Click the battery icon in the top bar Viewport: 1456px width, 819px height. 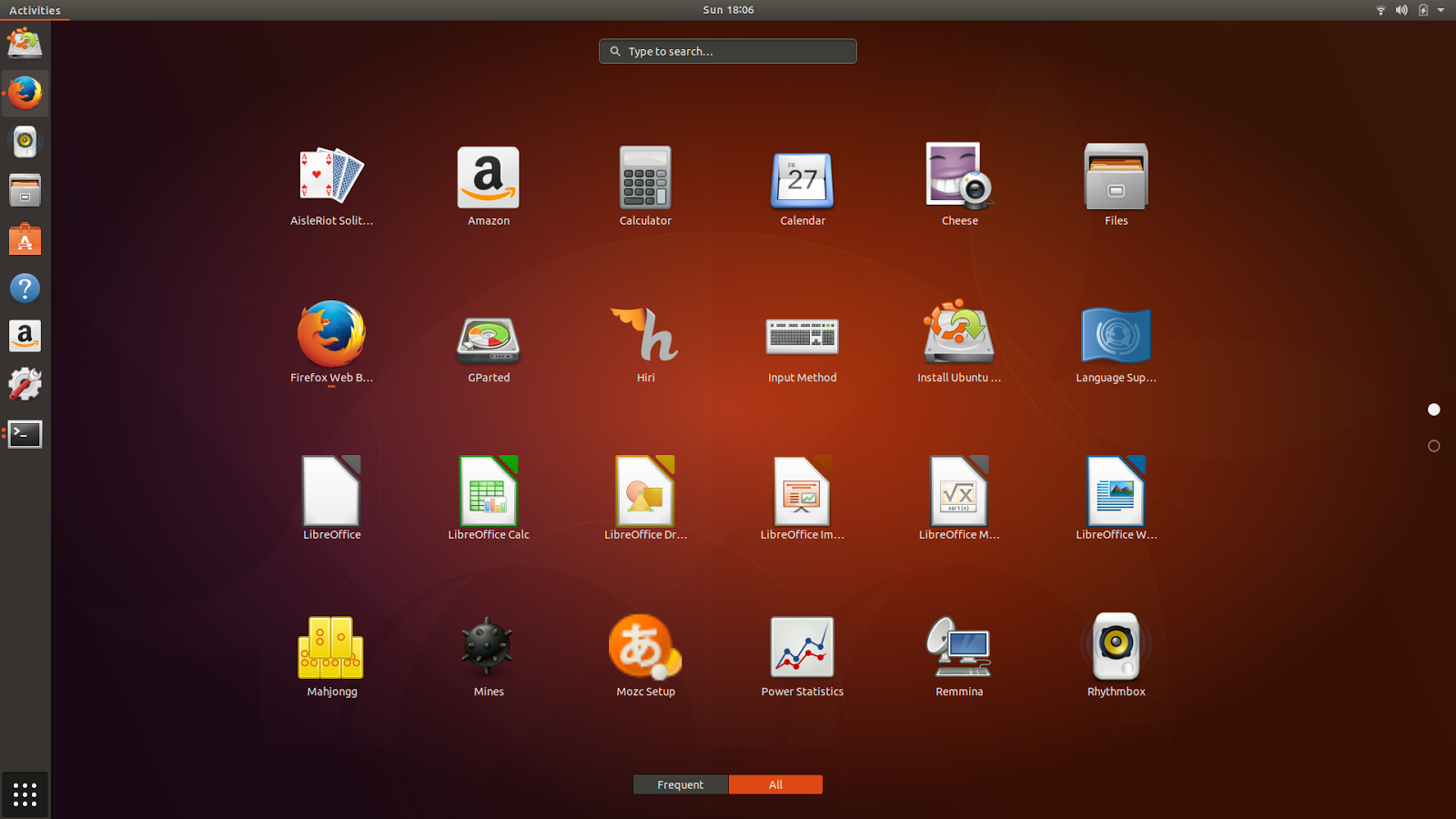coord(1422,10)
